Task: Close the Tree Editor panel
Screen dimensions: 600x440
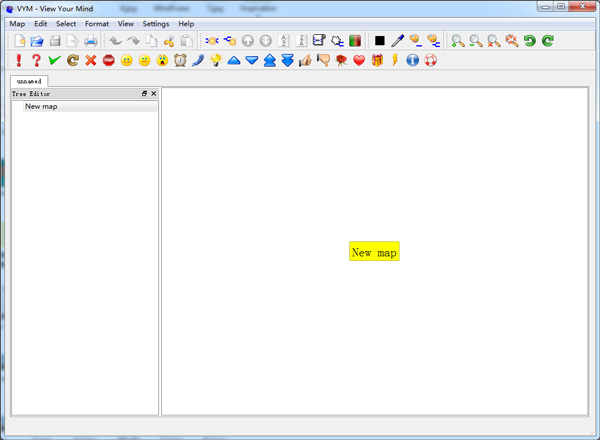Action: coord(153,93)
